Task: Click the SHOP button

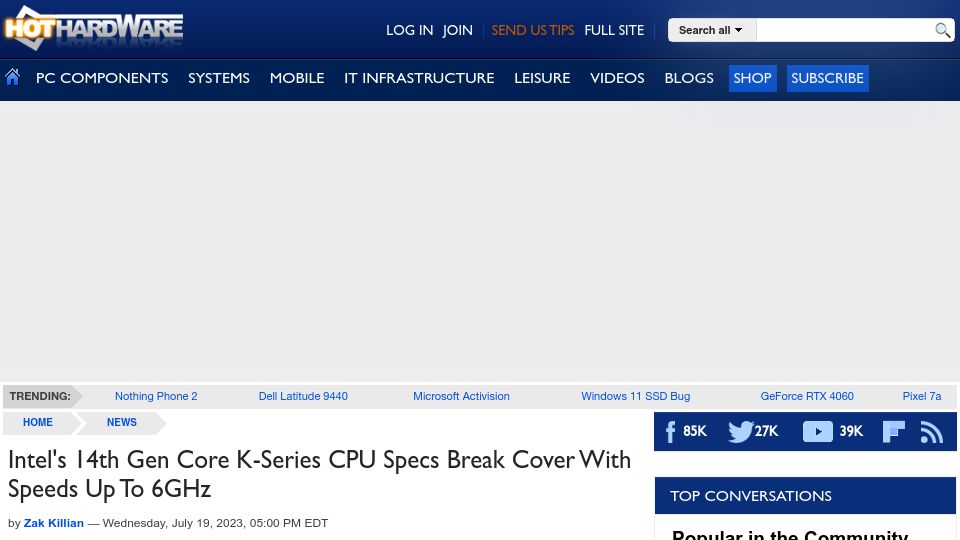Action: (752, 78)
